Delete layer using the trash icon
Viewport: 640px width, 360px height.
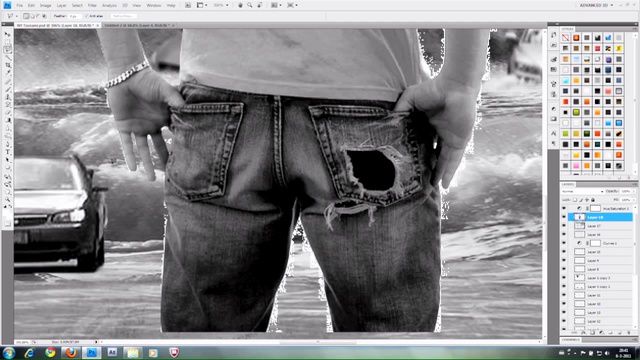(x=629, y=333)
